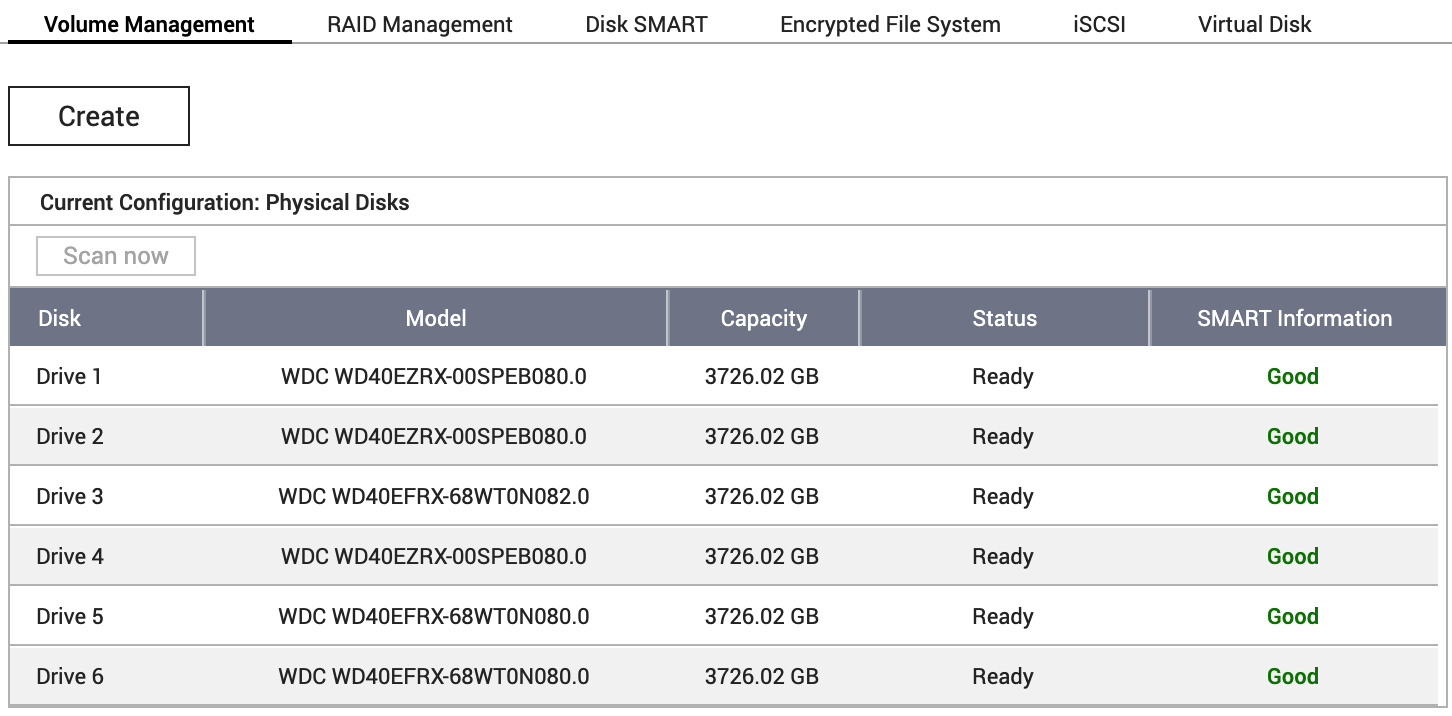Screen dimensions: 1452x716
Task: Click the Status column header
Action: coord(1004,319)
